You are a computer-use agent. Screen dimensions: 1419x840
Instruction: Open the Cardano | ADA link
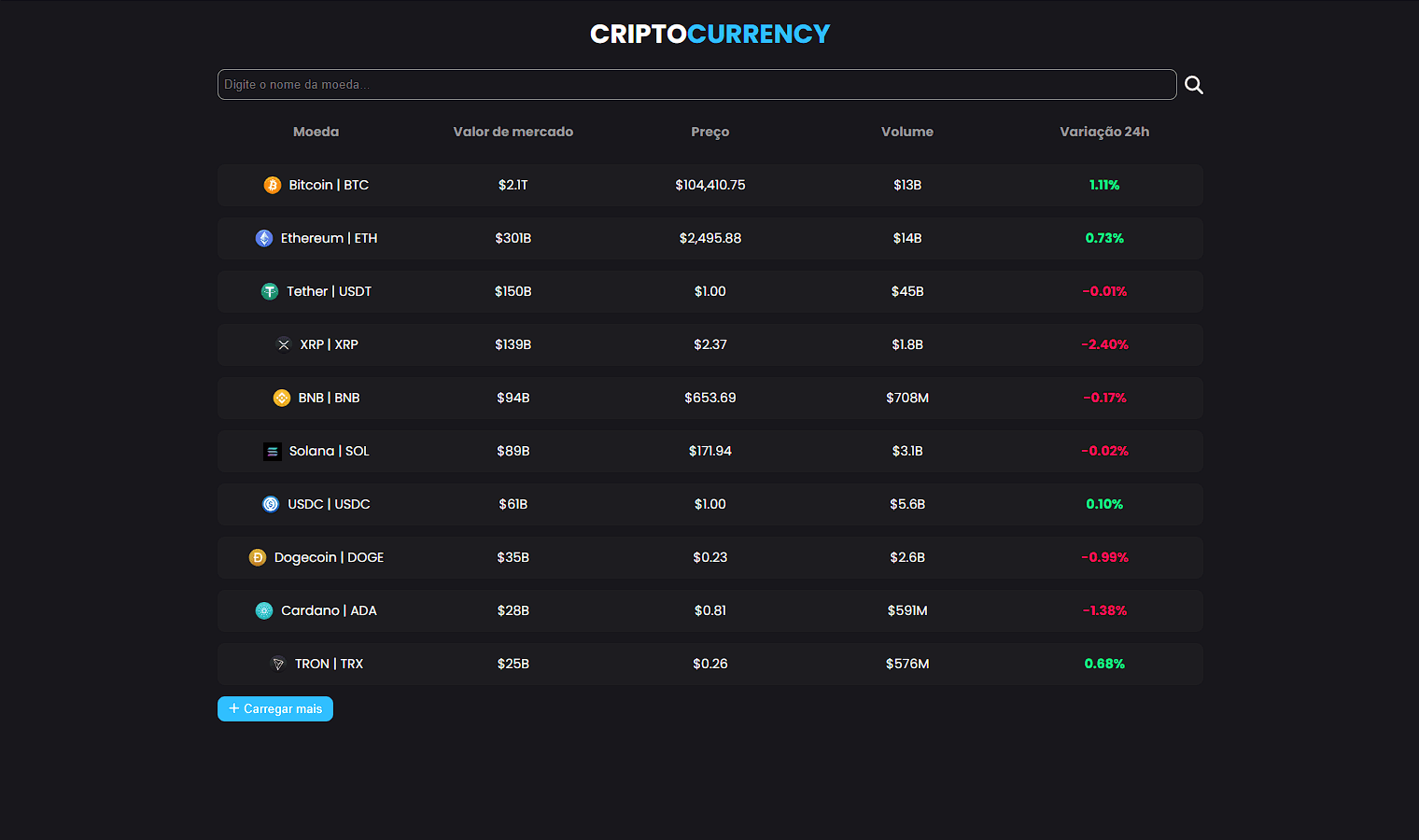[329, 610]
